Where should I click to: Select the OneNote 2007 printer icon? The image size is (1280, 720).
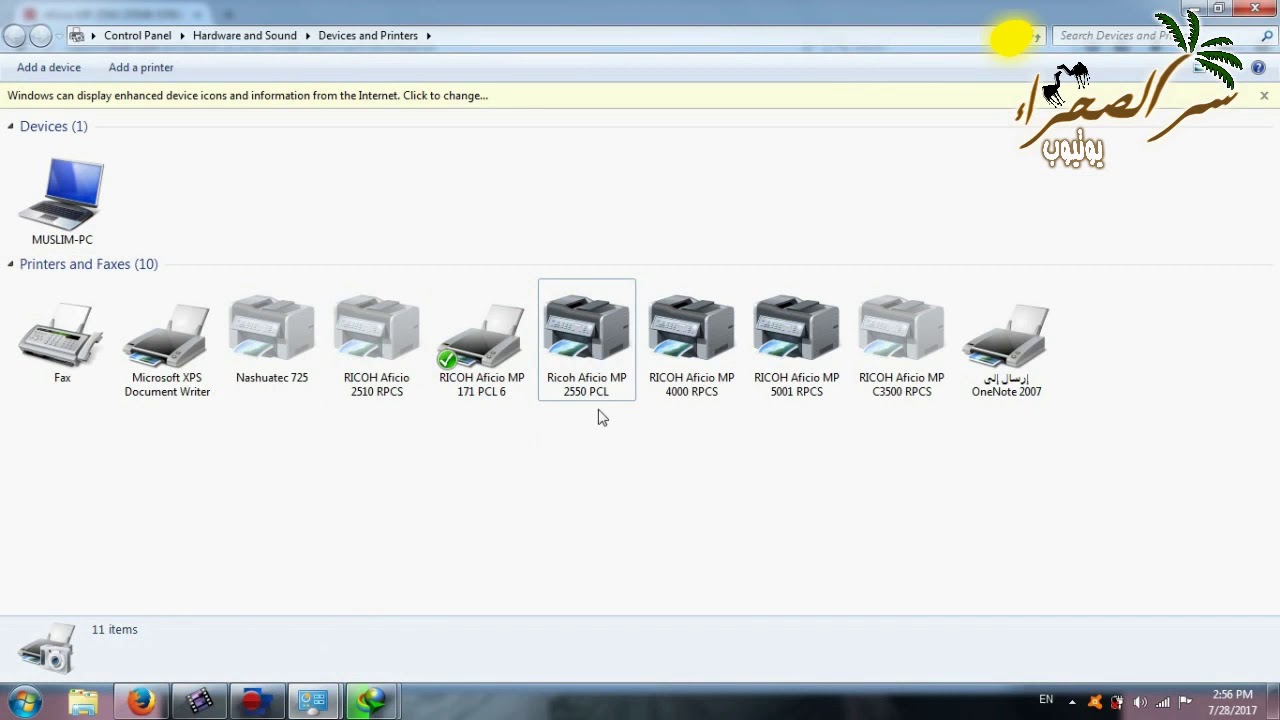(1006, 338)
